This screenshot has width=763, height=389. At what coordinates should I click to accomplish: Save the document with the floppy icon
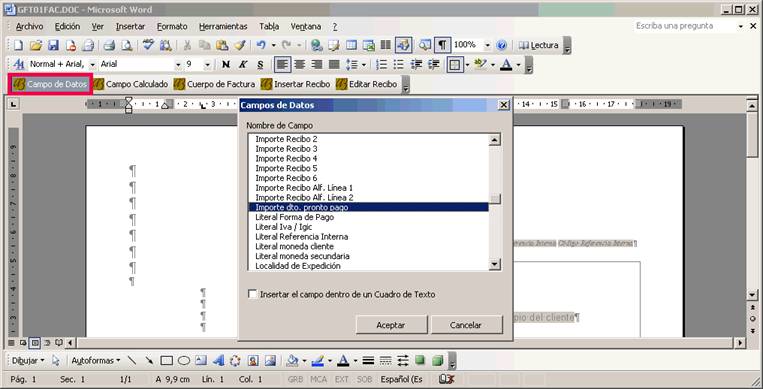[53, 45]
